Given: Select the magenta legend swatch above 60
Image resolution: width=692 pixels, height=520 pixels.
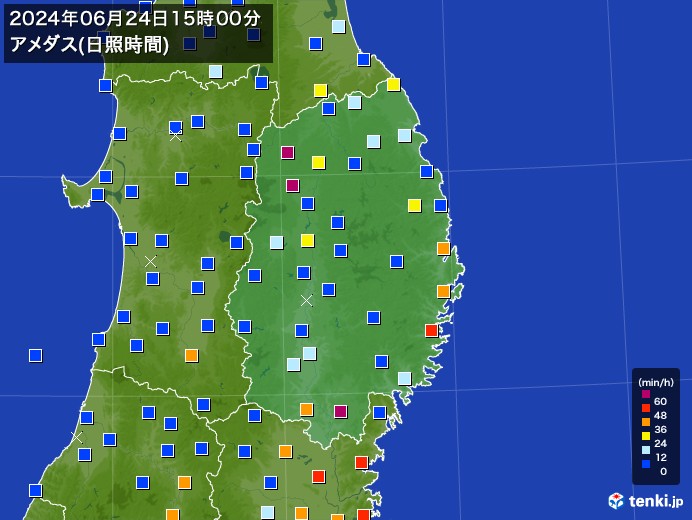Looking at the screenshot, I should (x=646, y=394).
